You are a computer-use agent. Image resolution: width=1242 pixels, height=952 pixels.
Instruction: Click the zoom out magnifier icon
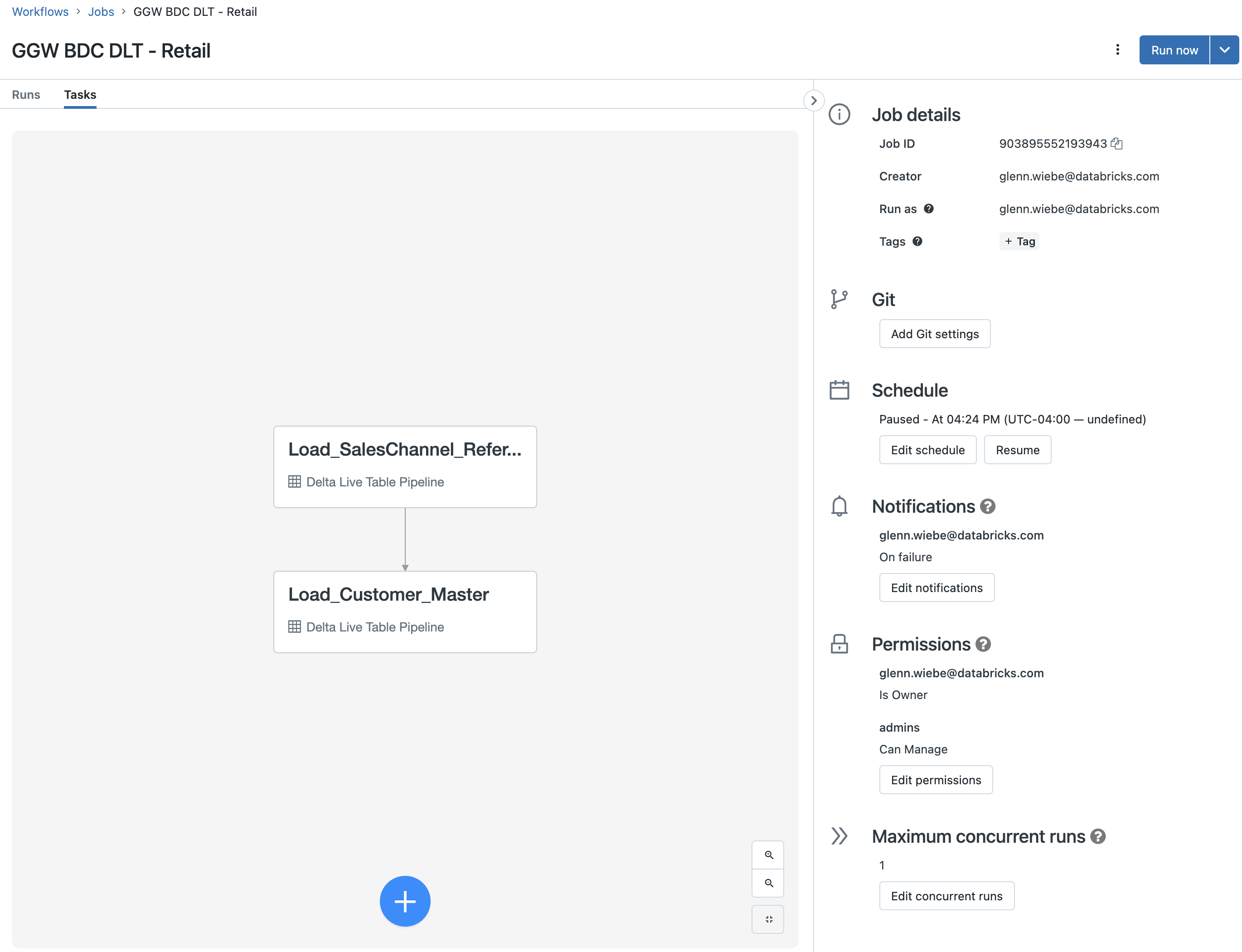point(768,883)
